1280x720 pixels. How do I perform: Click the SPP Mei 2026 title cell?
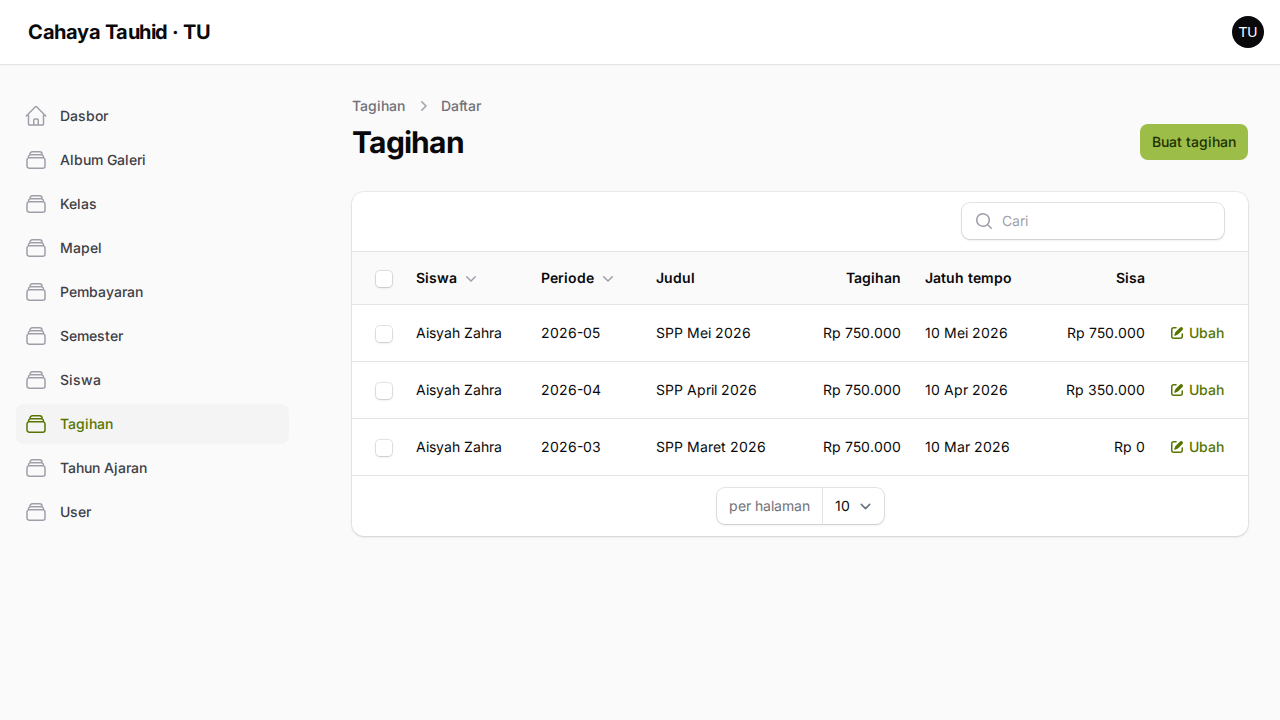703,333
